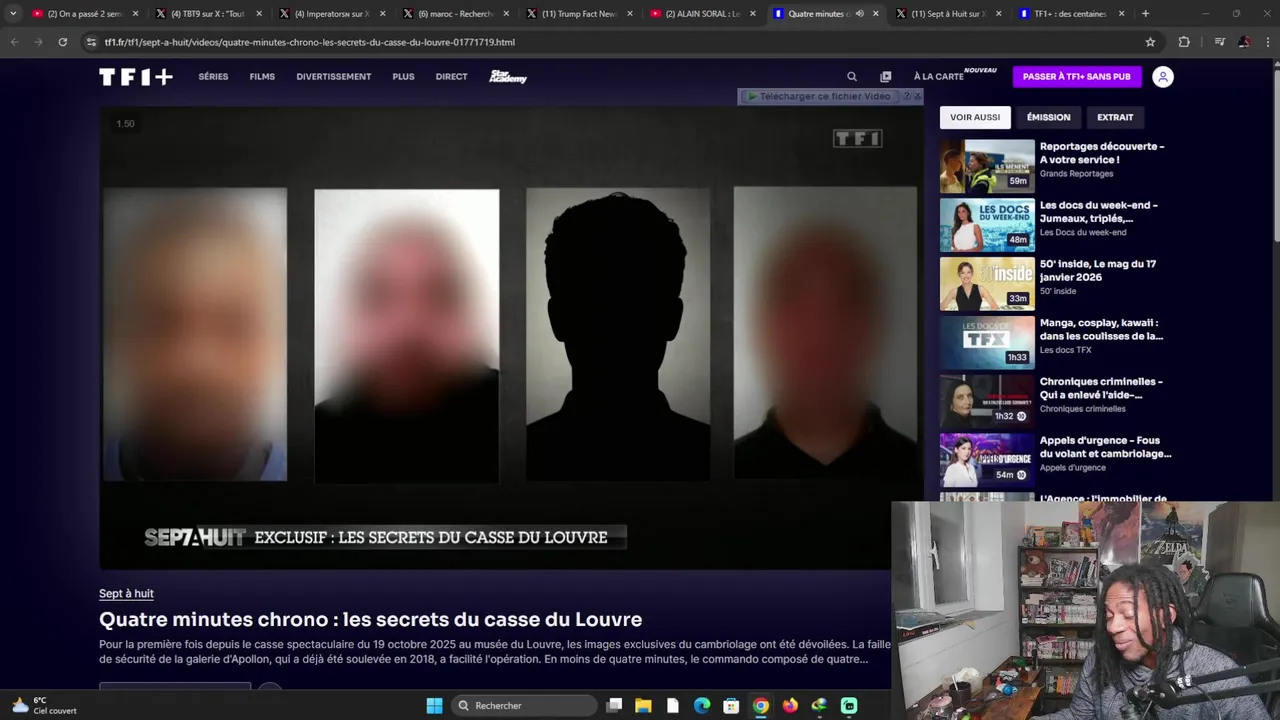Open help for the video download bar
This screenshot has height=720, width=1280.
907,96
